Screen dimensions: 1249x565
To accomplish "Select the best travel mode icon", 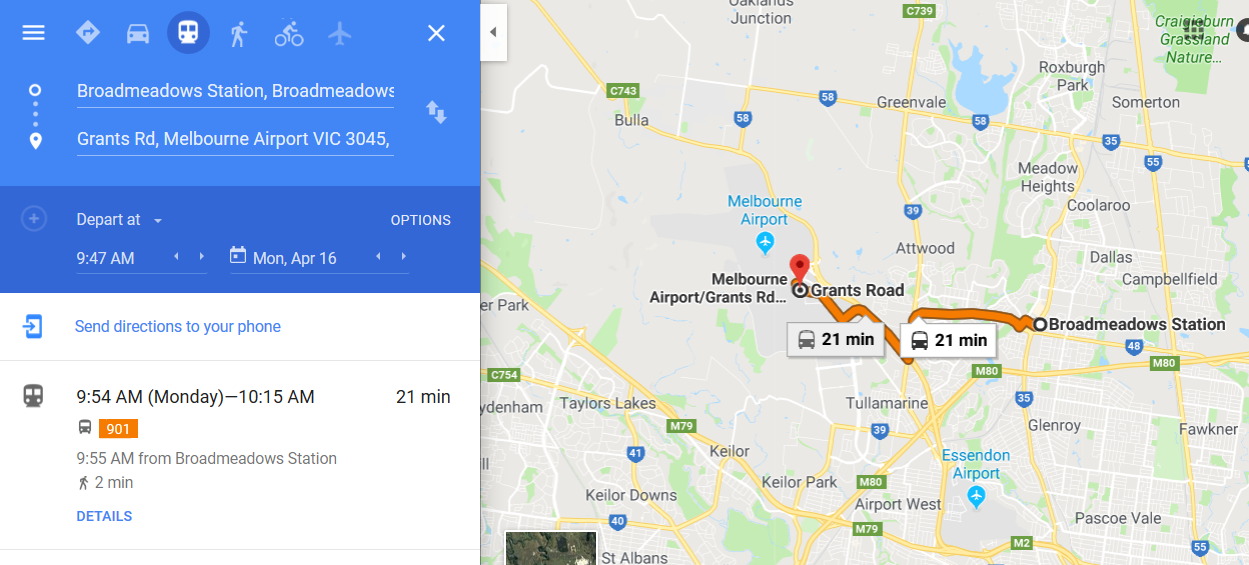I will pyautogui.click(x=88, y=33).
